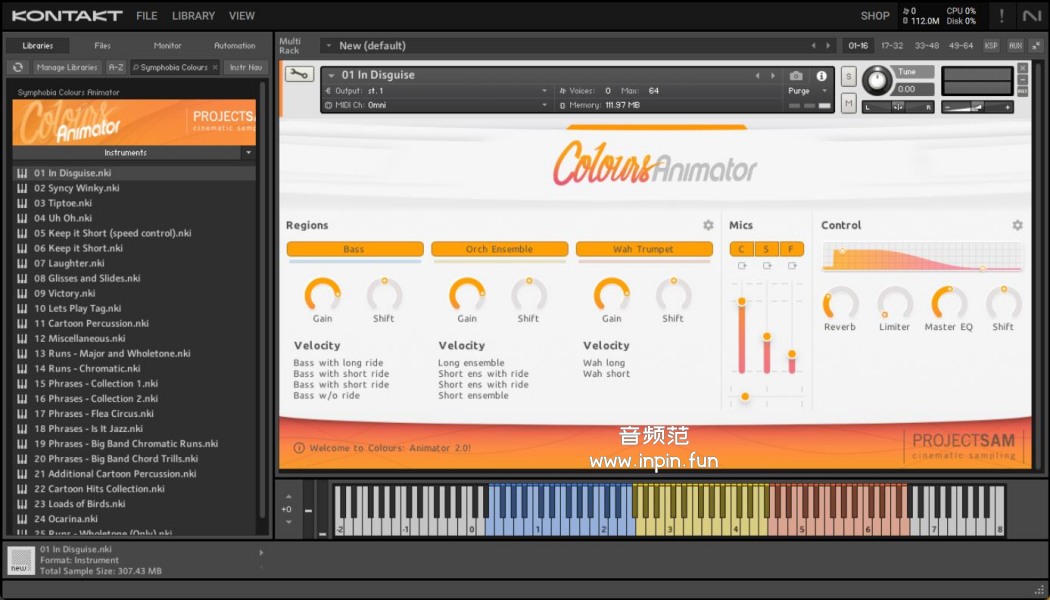Click the Instr Nav button

point(246,67)
